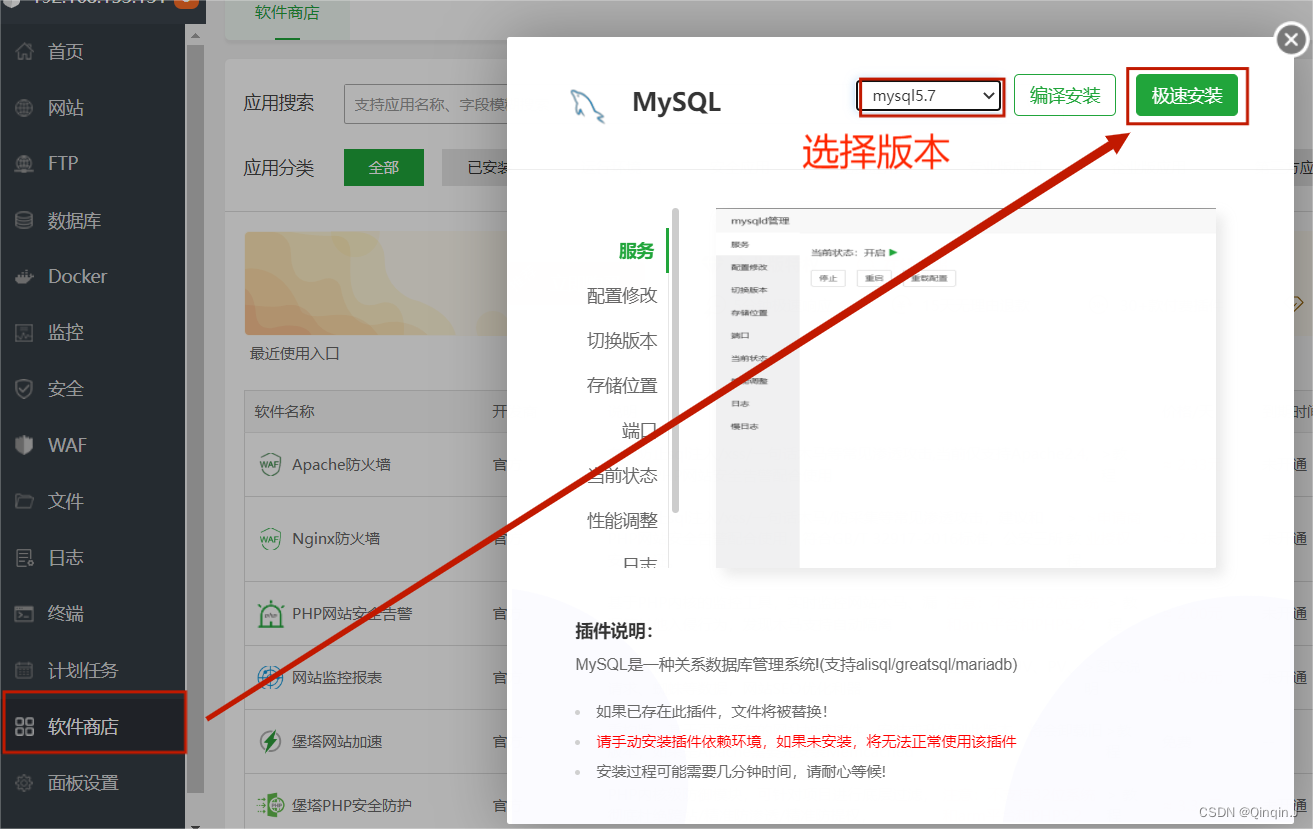Screen dimensions: 1313x829
Task: Click the dialog tab list scrollbar
Action: pyautogui.click(x=675, y=360)
